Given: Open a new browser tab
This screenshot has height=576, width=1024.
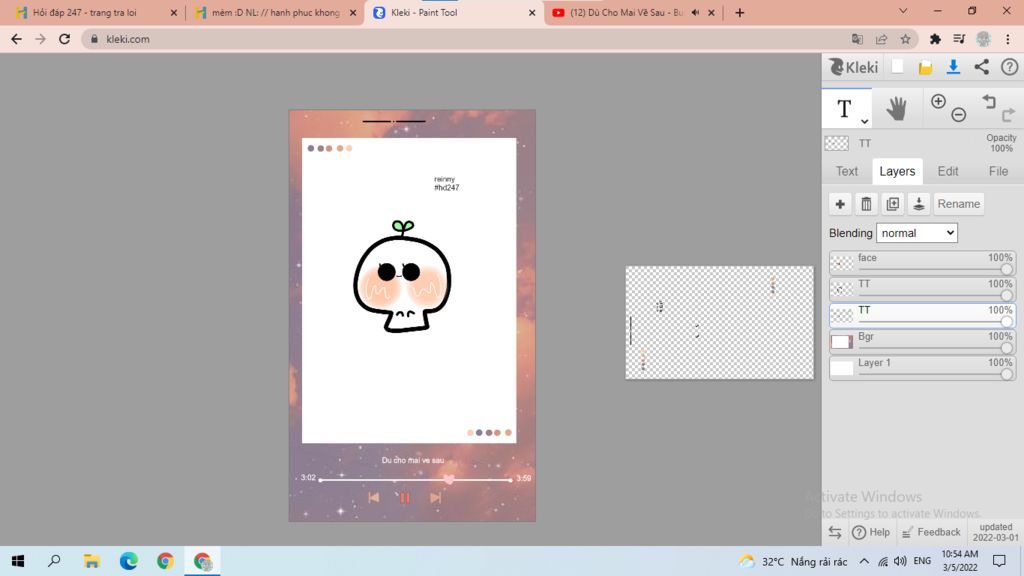Looking at the screenshot, I should click(x=739, y=12).
